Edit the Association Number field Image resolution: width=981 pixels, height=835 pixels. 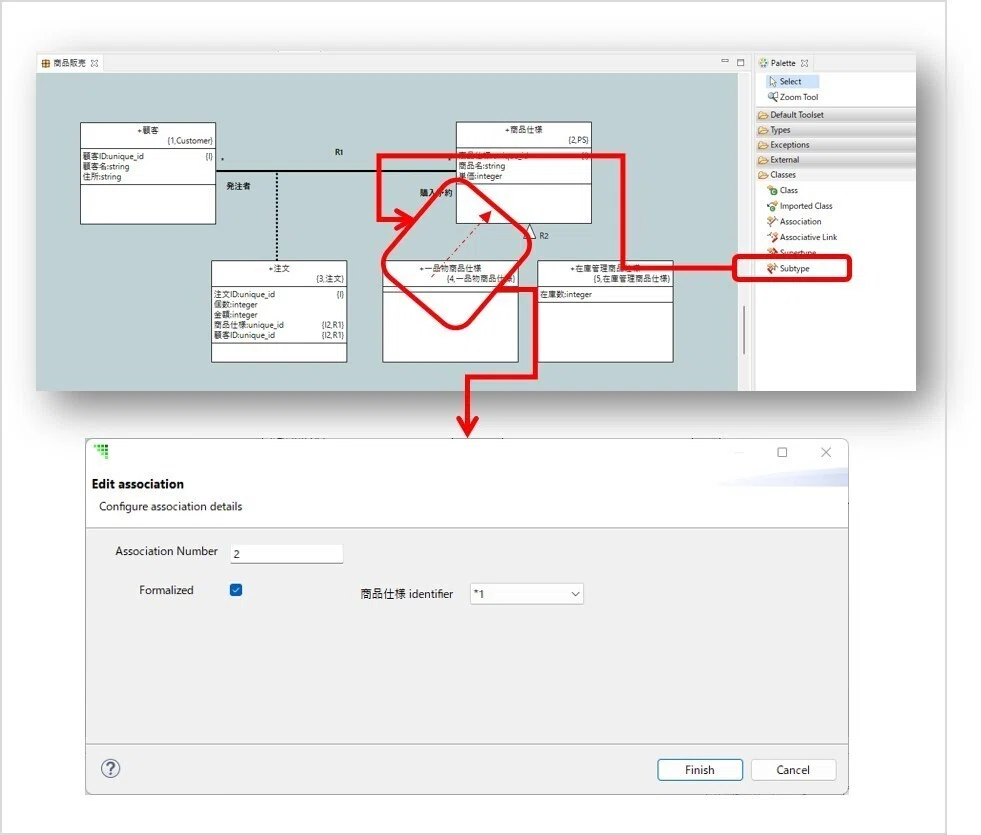coord(287,554)
